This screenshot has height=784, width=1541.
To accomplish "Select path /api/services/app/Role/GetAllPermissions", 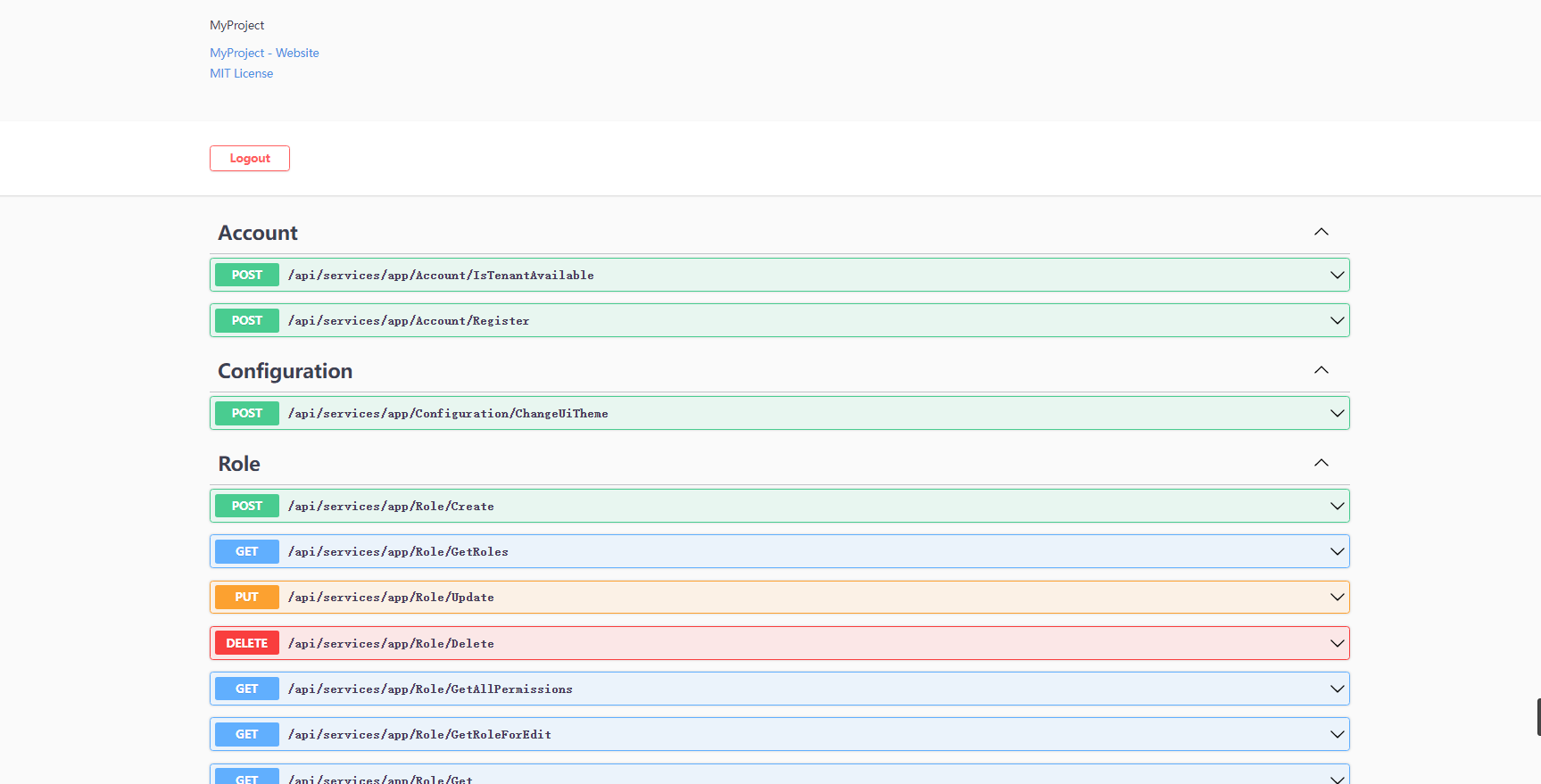I will 430,689.
